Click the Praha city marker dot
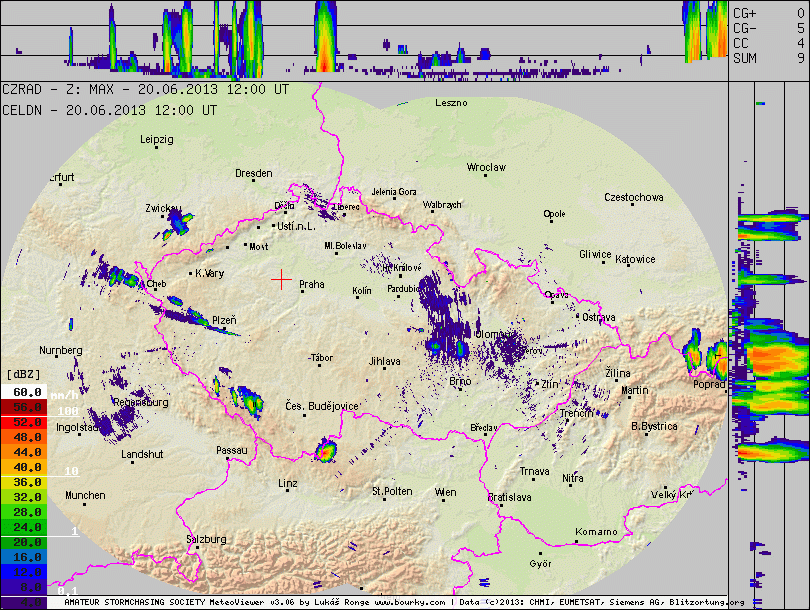The image size is (810, 610). [x=300, y=291]
